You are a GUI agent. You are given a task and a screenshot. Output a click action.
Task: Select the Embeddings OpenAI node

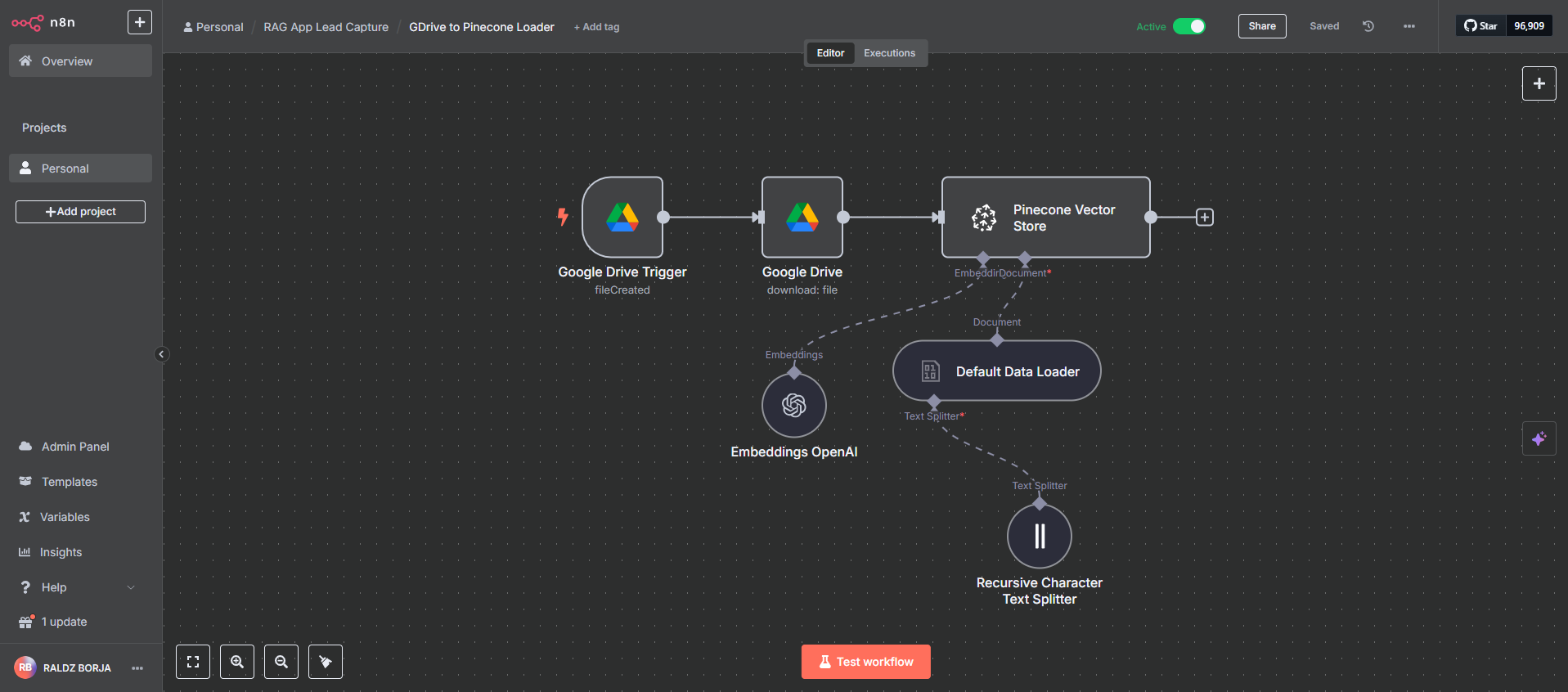point(794,406)
